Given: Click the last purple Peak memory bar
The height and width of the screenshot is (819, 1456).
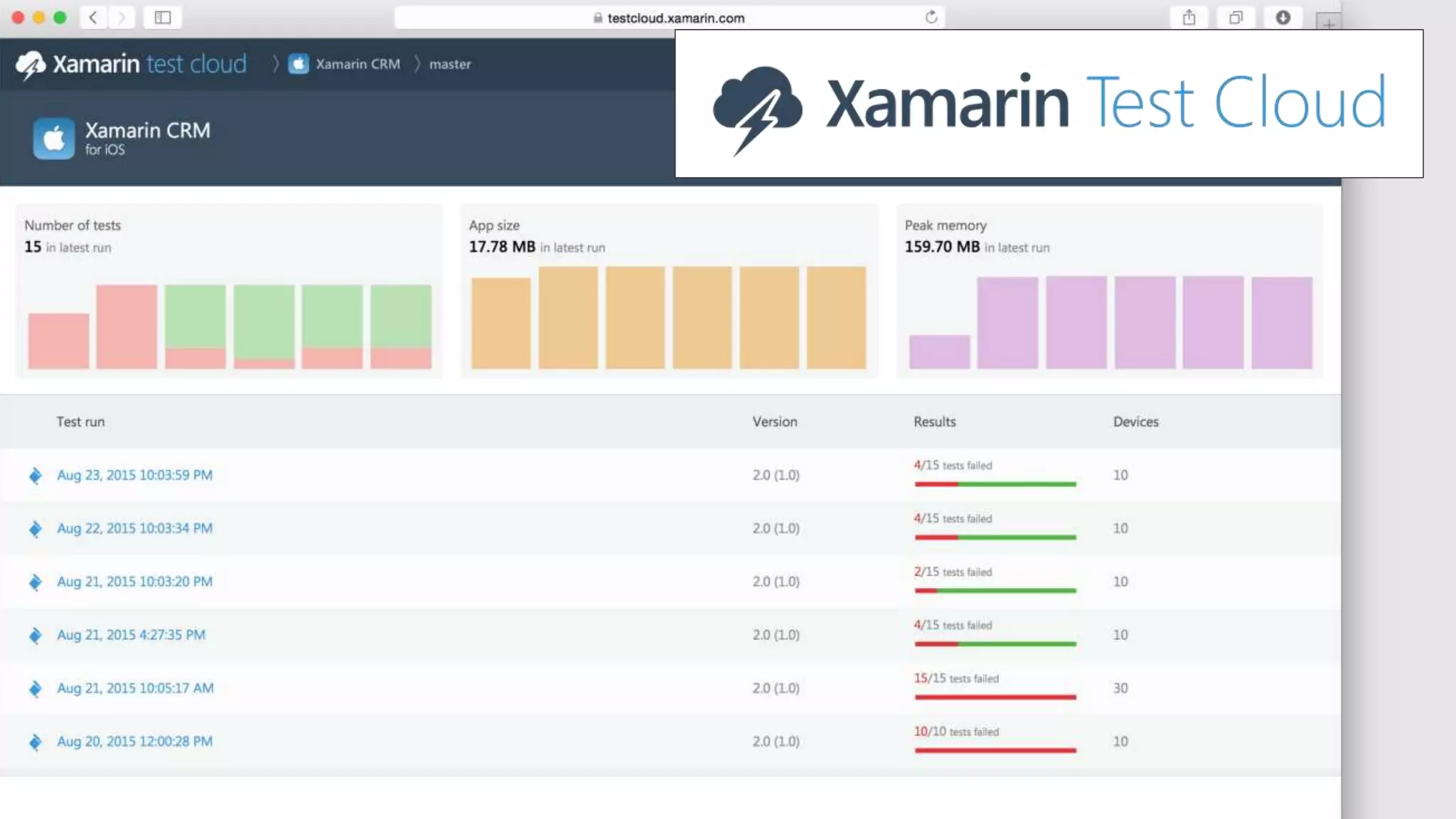Looking at the screenshot, I should tap(1281, 322).
